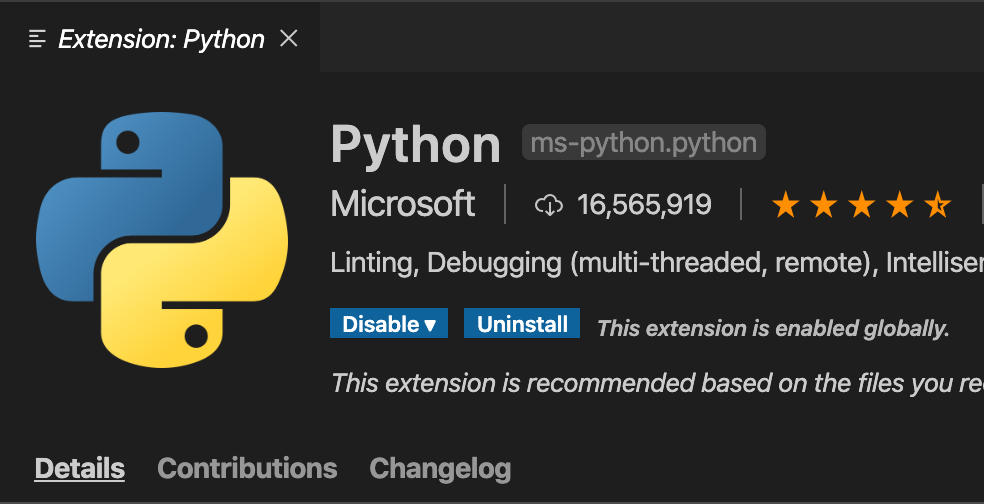The image size is (984, 504).
Task: Click the fourth rating star
Action: click(x=899, y=206)
